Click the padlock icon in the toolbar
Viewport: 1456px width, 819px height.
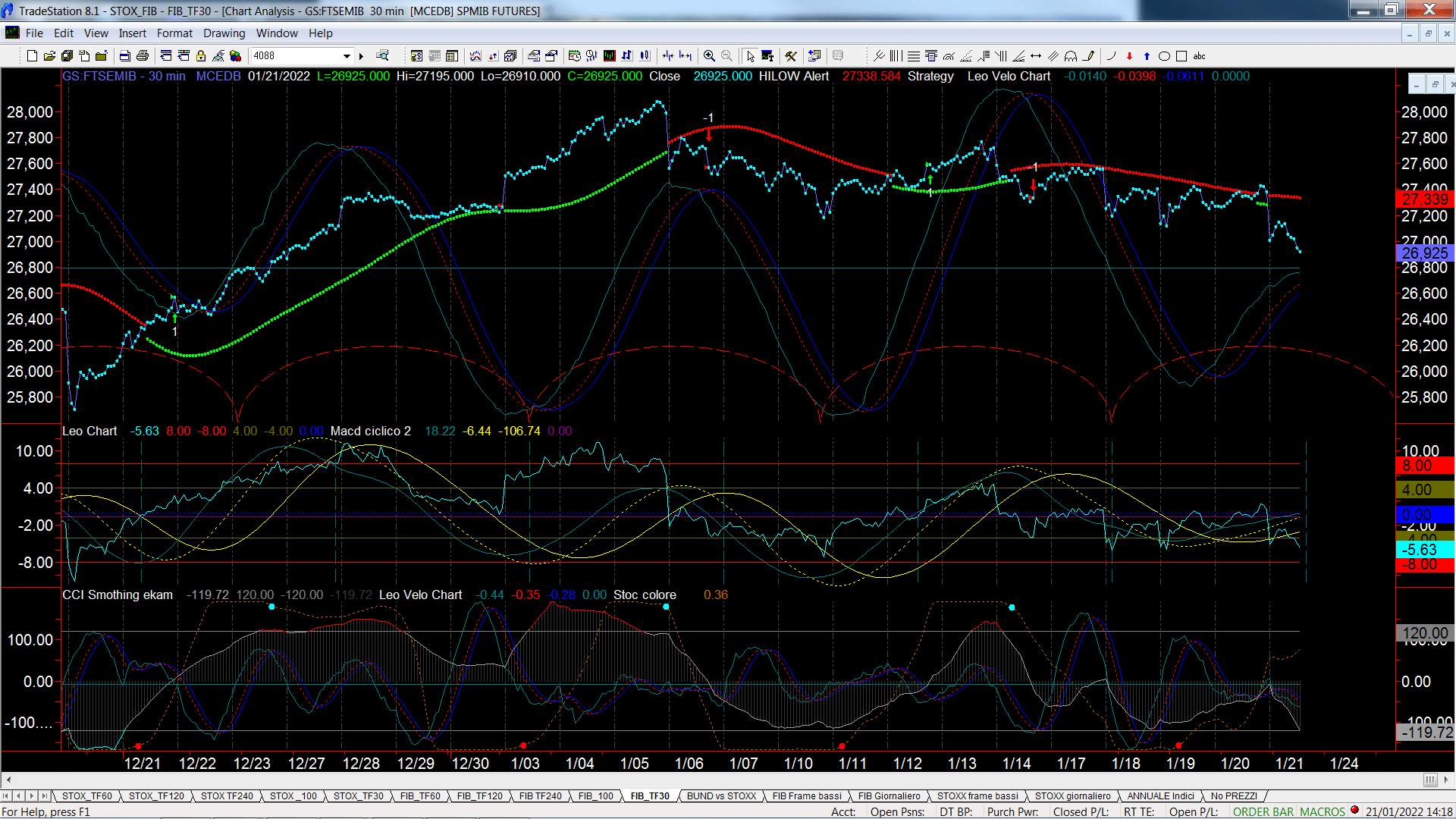pyautogui.click(x=201, y=56)
